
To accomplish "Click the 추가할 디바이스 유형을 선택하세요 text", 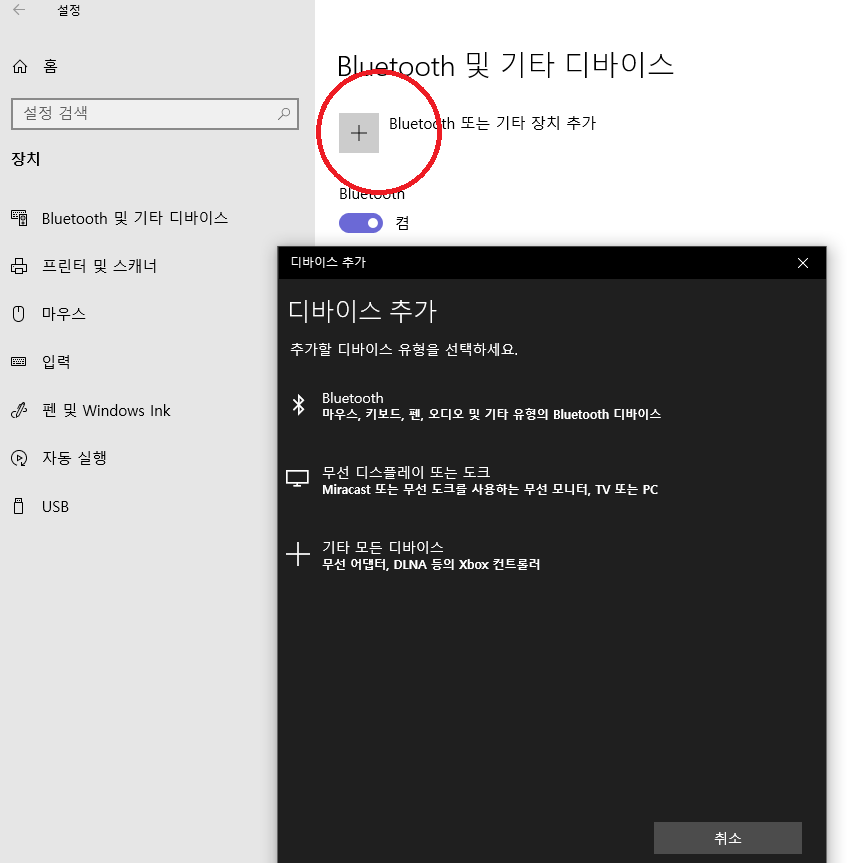I will coord(404,349).
